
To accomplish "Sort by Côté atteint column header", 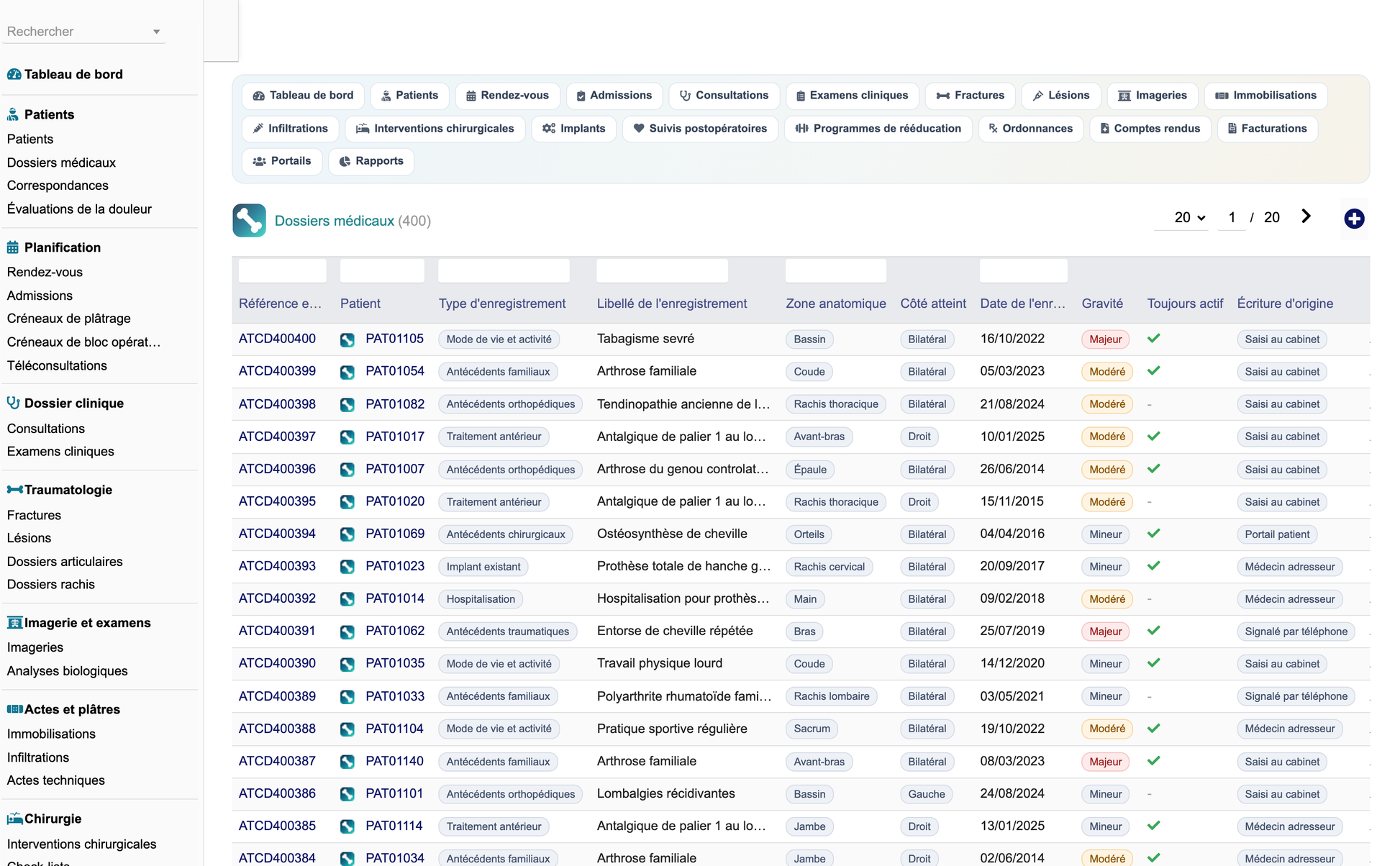I will tap(933, 304).
